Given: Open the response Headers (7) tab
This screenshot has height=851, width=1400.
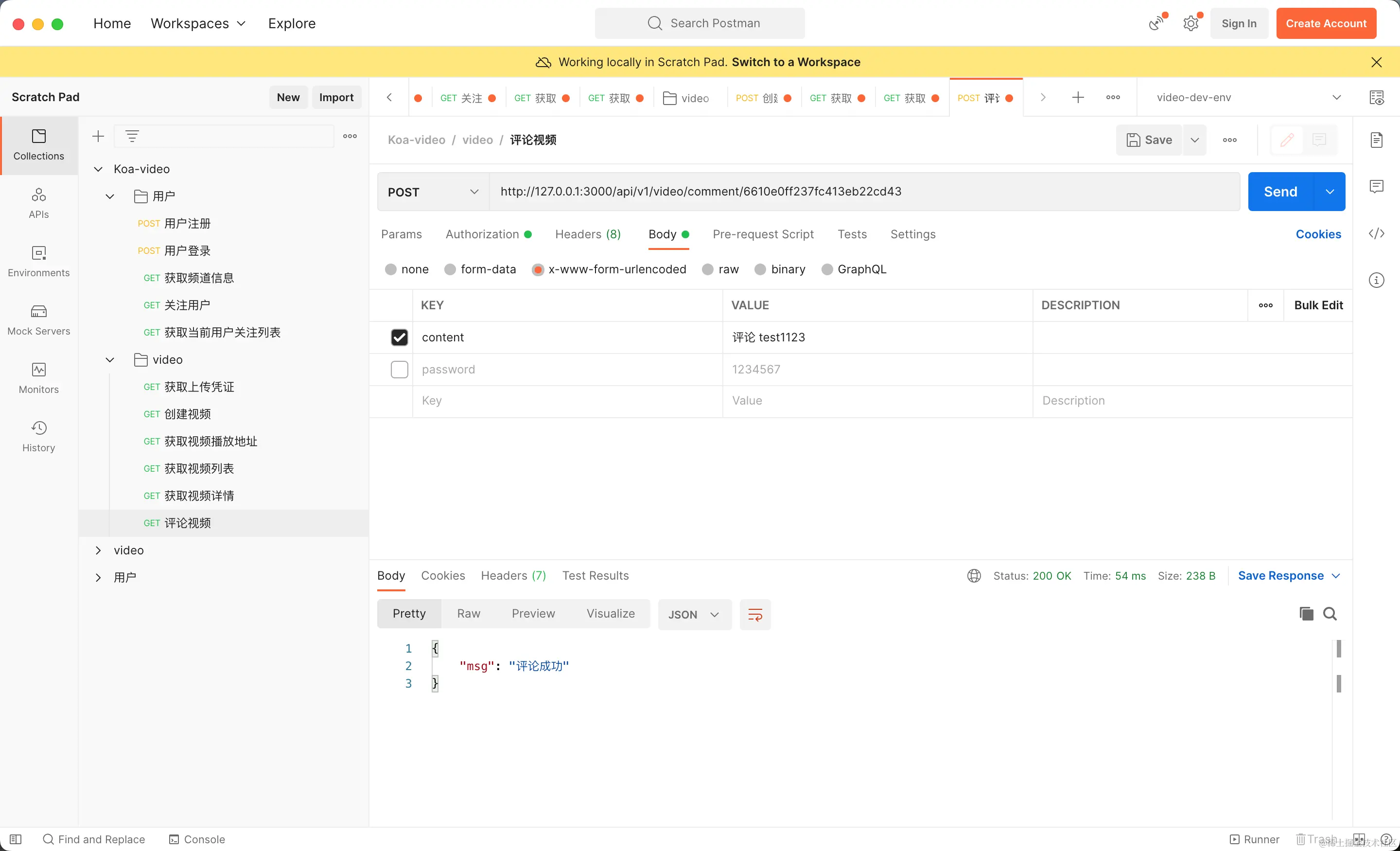Looking at the screenshot, I should 513,575.
